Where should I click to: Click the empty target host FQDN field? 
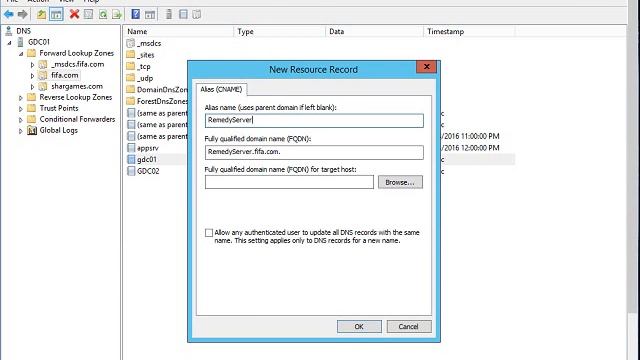[x=289, y=182]
